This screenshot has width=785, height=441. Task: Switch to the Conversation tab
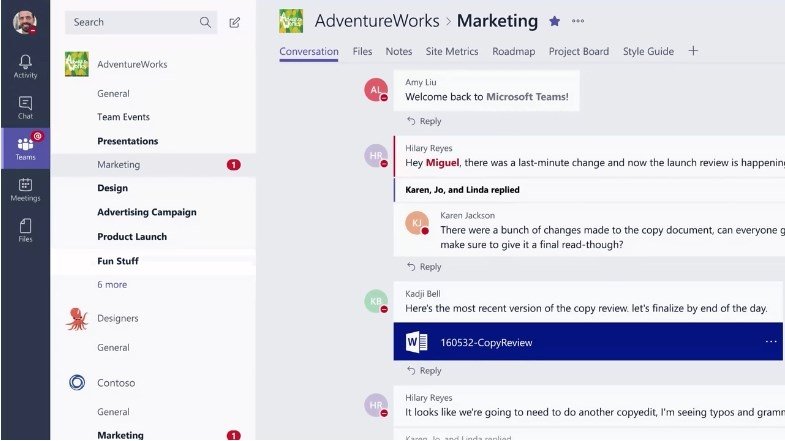(309, 51)
